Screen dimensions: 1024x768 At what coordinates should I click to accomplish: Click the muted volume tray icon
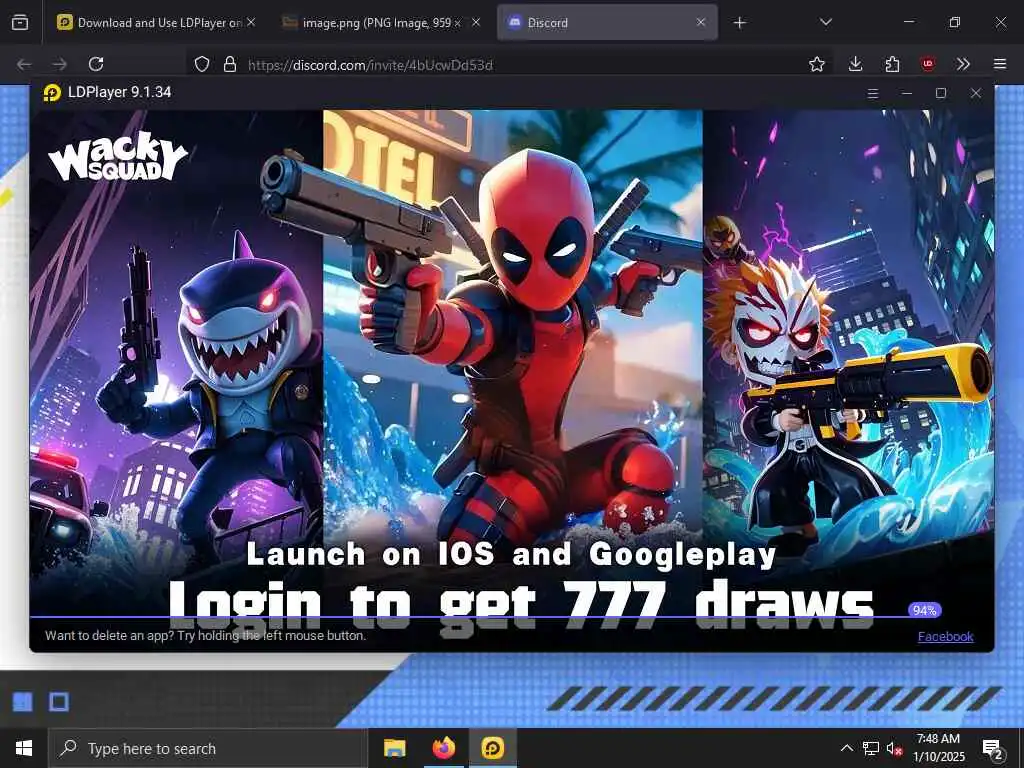click(x=894, y=748)
